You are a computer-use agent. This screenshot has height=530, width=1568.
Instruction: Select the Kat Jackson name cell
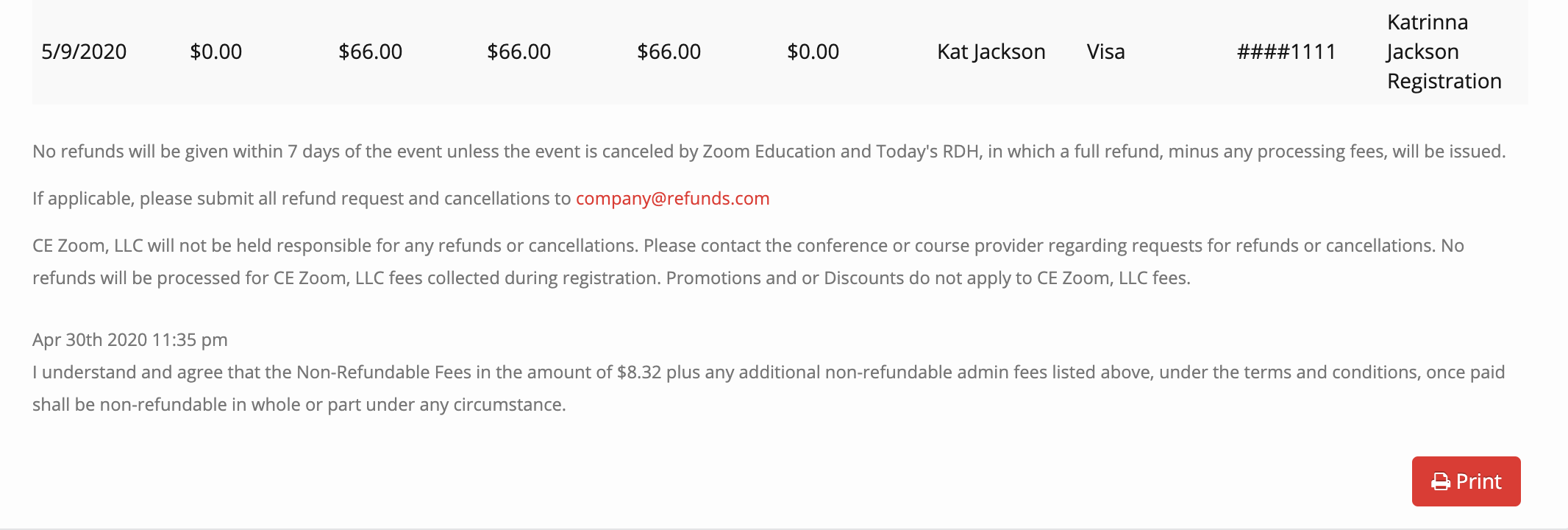pos(991,52)
